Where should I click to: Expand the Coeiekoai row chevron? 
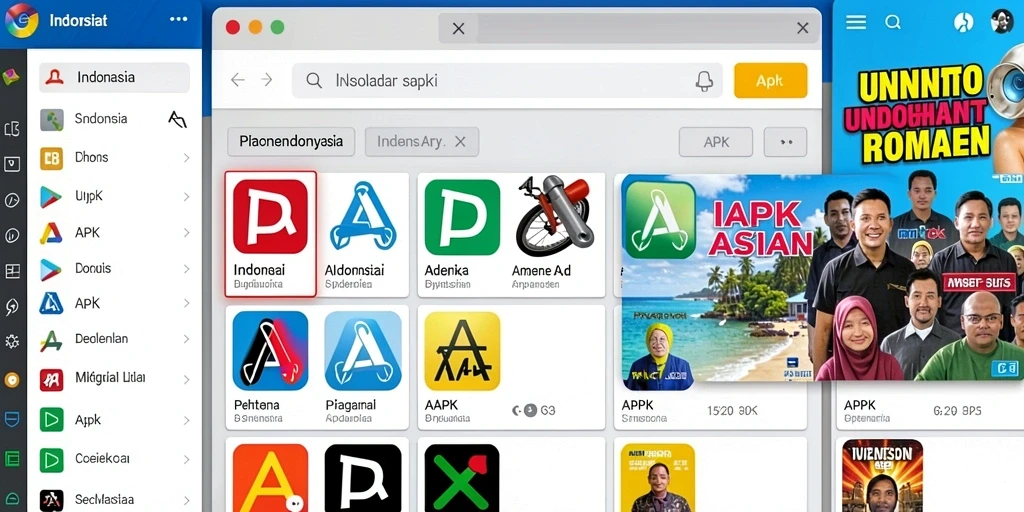(186, 460)
